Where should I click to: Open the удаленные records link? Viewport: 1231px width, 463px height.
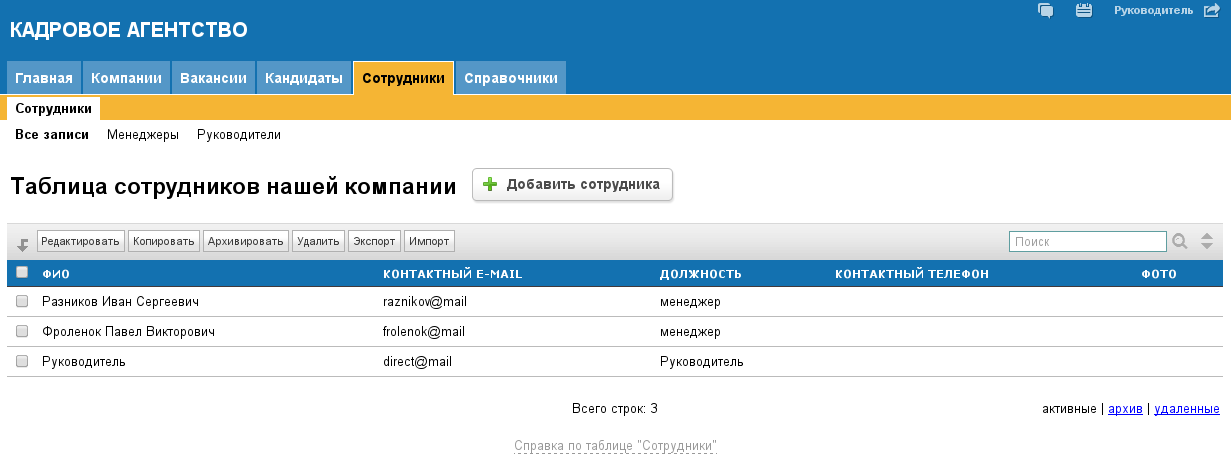point(1186,409)
